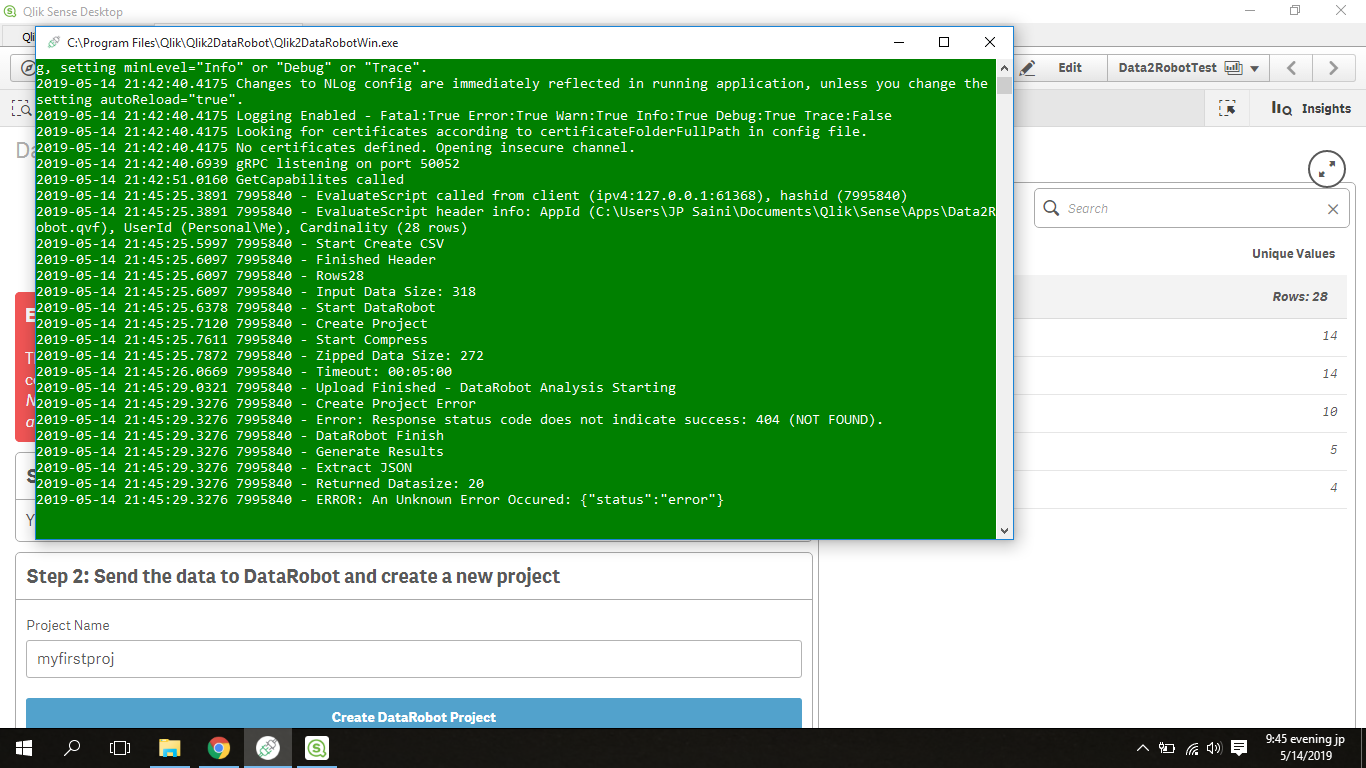Launch Google Chrome from the taskbar
Viewport: 1366px width, 768px height.
[x=219, y=748]
